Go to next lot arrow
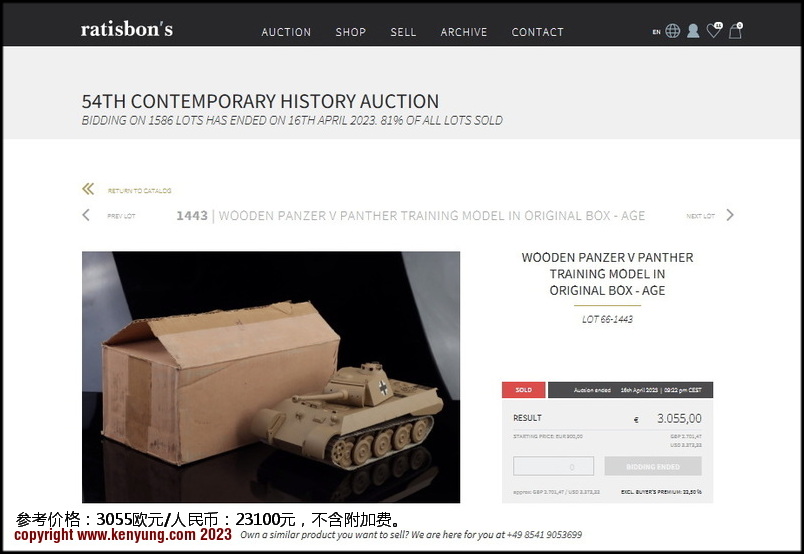 click(730, 215)
